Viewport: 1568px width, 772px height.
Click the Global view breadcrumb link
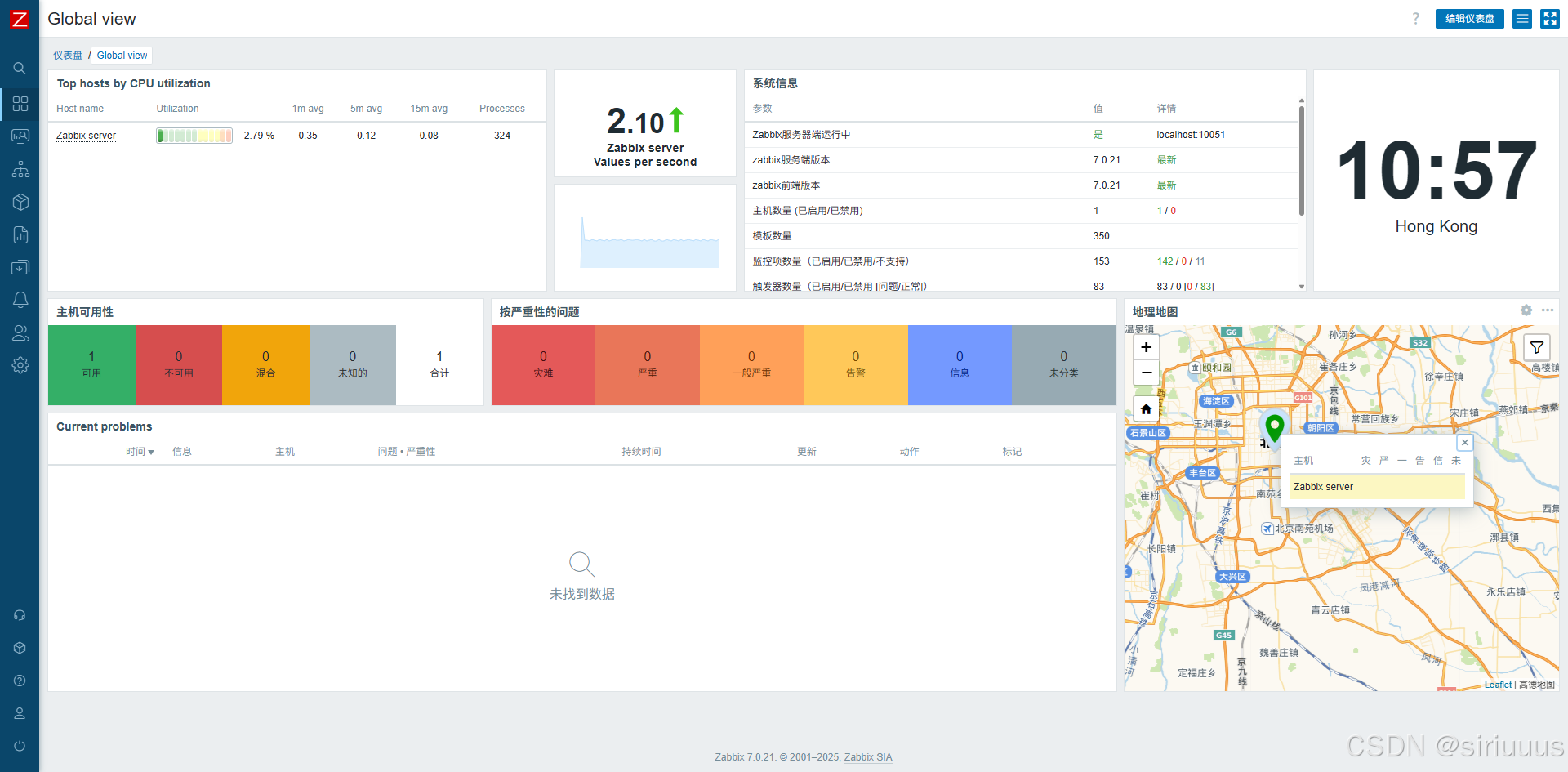pos(122,56)
